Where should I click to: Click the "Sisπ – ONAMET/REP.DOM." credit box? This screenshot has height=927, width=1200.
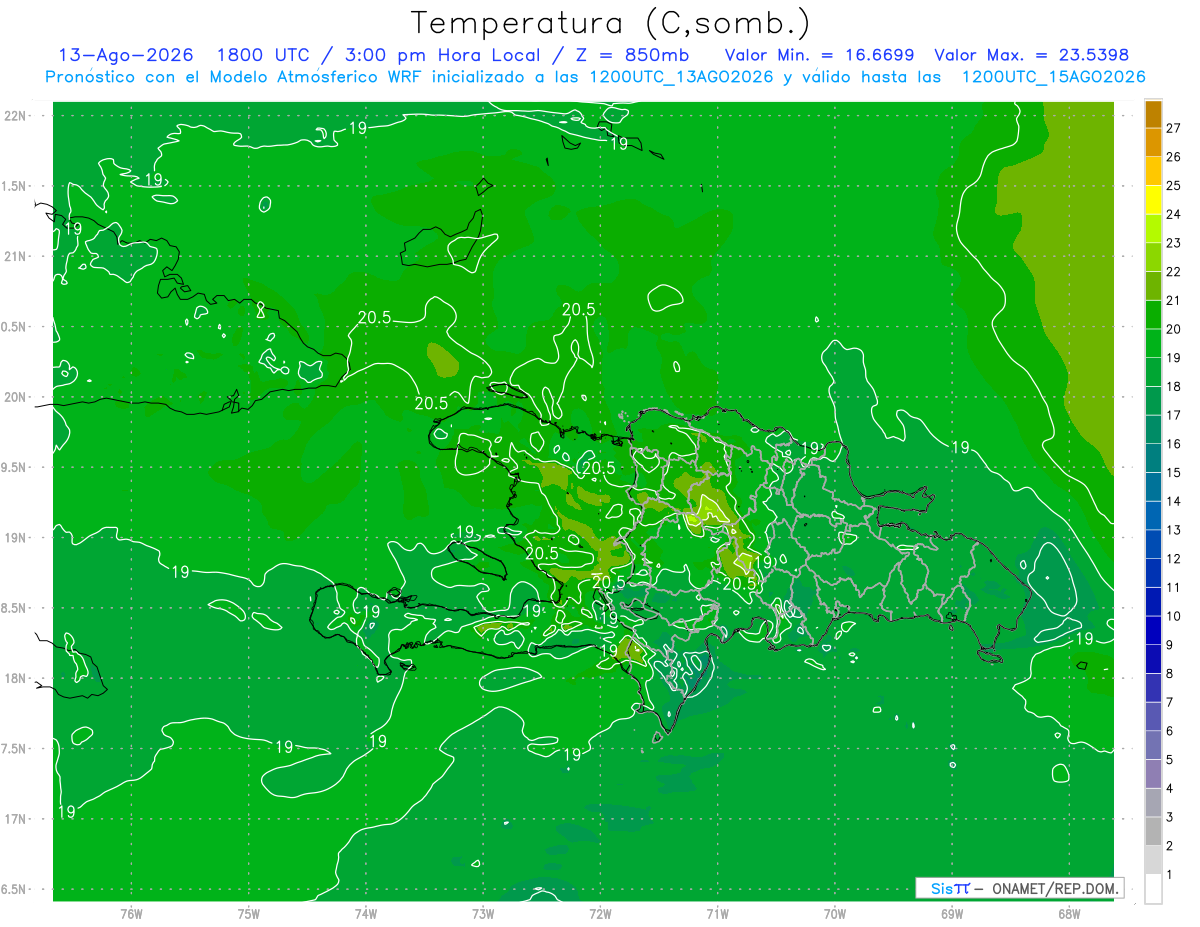pyautogui.click(x=1019, y=888)
